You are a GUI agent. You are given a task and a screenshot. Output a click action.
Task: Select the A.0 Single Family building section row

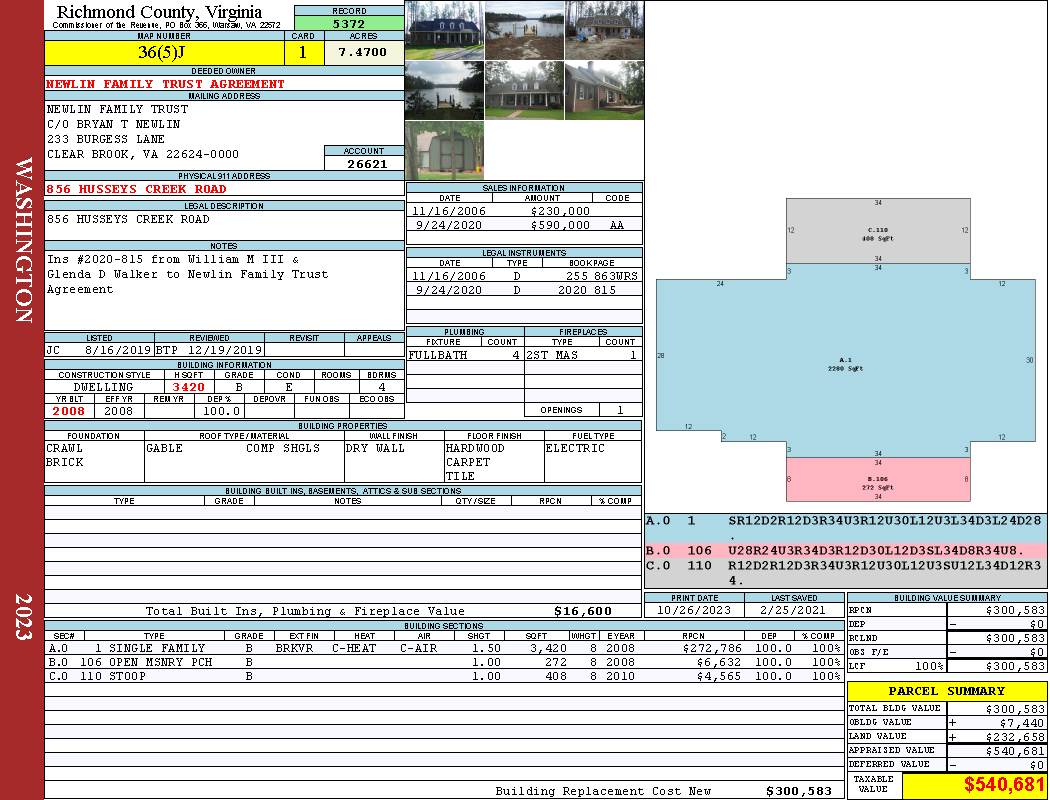pyautogui.click(x=443, y=649)
